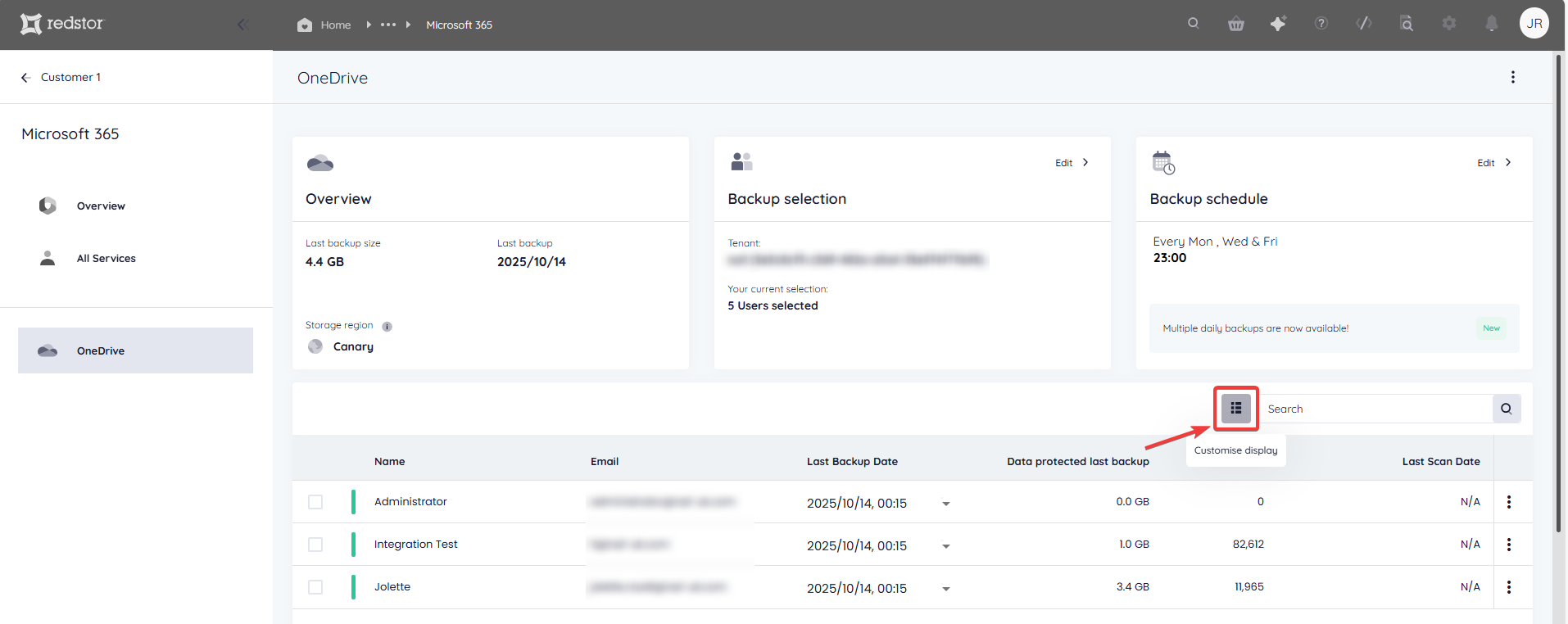Click the Jolette user name
This screenshot has width=1568, height=624.
click(392, 586)
